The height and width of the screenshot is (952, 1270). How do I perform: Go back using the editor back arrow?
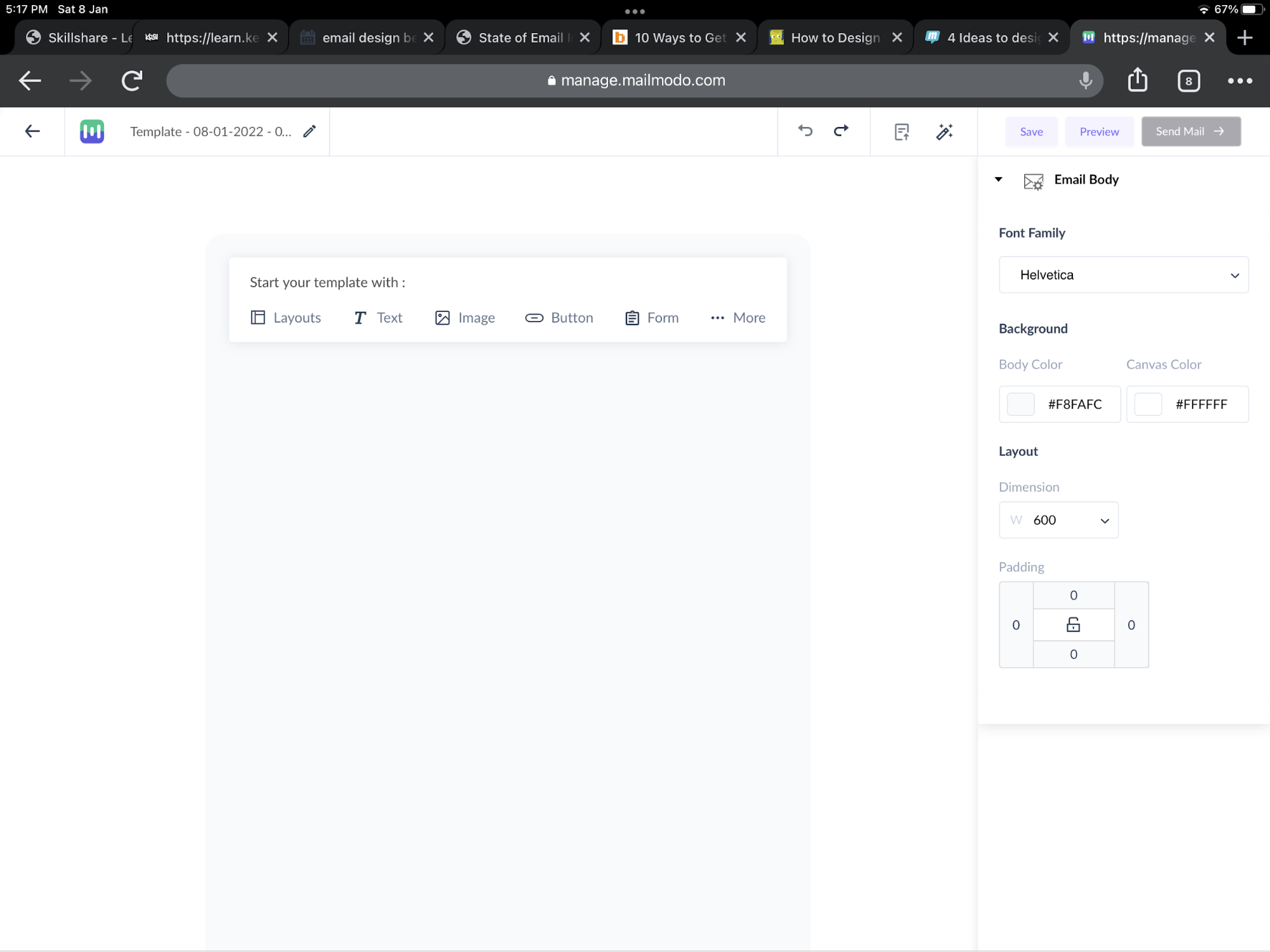click(32, 131)
